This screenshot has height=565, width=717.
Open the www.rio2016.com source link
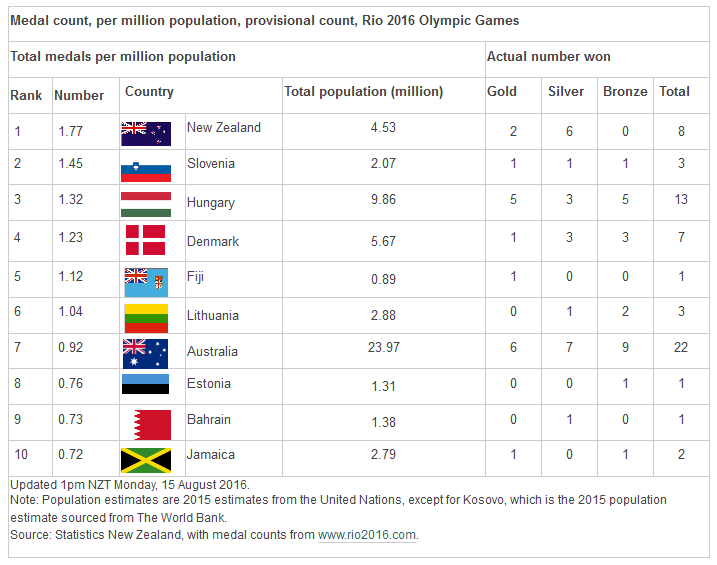pyautogui.click(x=367, y=535)
